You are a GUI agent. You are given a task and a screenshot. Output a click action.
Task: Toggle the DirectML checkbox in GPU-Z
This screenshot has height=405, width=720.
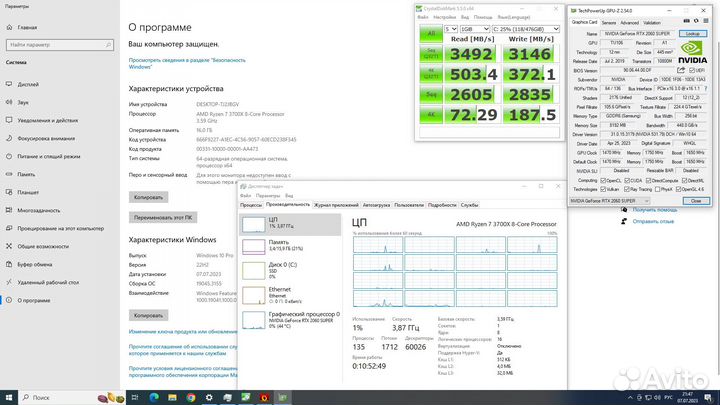685,180
